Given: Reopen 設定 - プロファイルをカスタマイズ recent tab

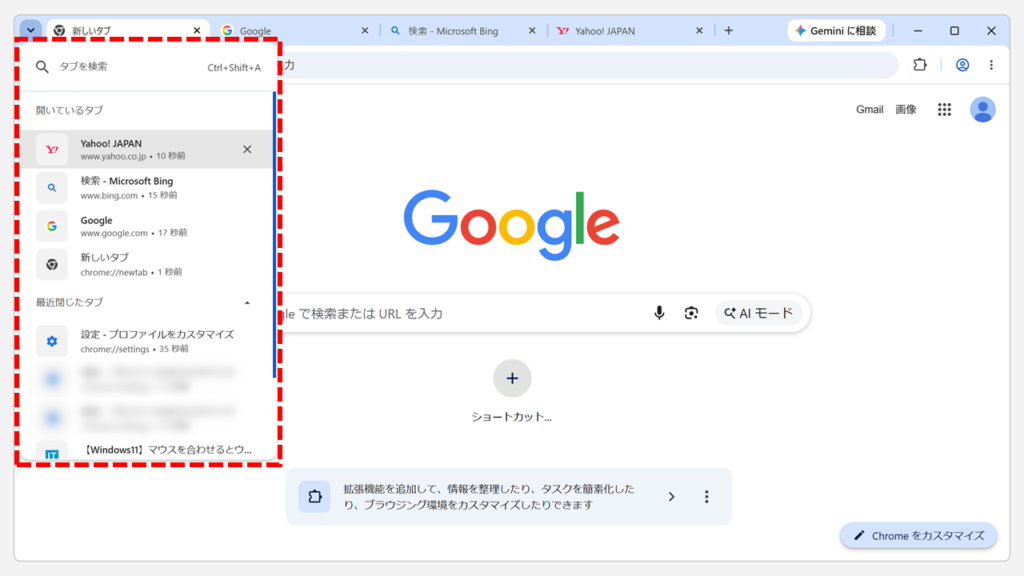Looking at the screenshot, I should point(147,341).
